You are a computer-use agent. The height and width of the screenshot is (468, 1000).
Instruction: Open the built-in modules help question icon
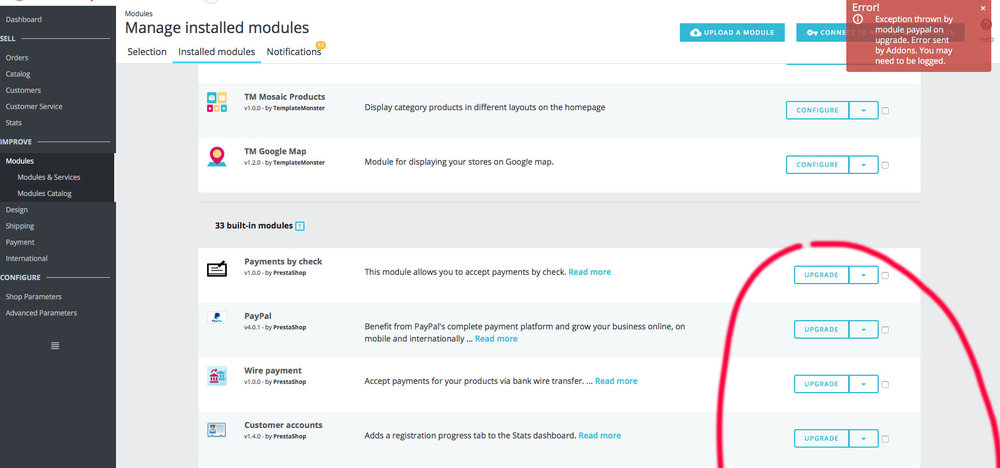(x=300, y=226)
